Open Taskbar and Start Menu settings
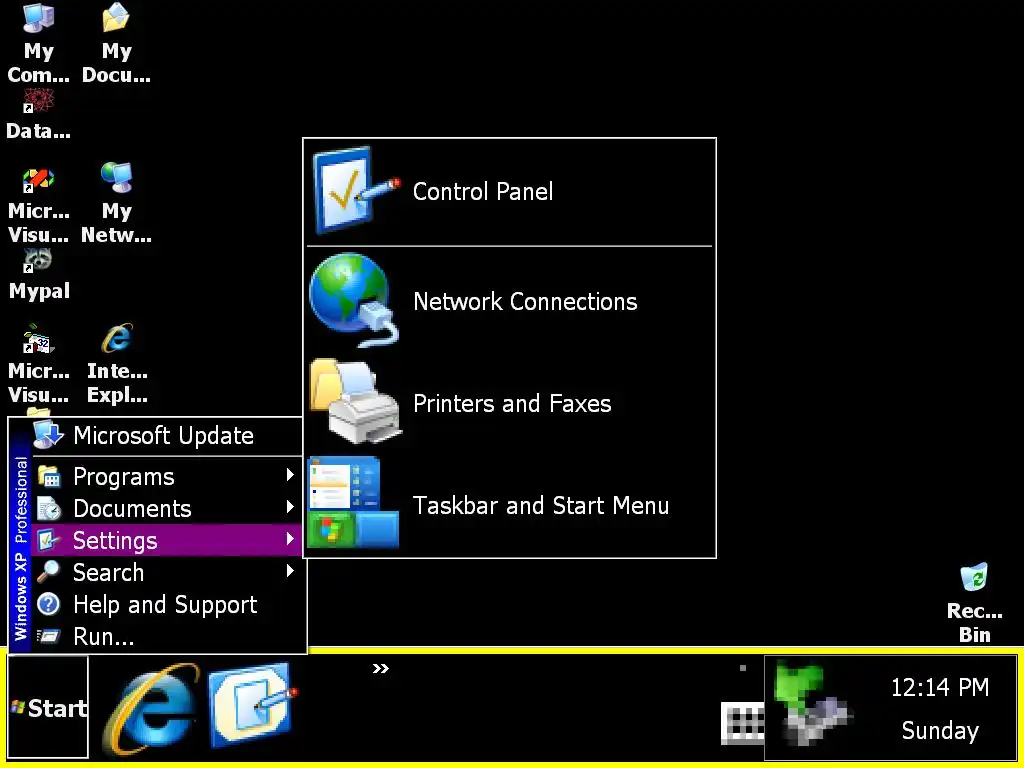Viewport: 1024px width, 768px height. pos(509,505)
